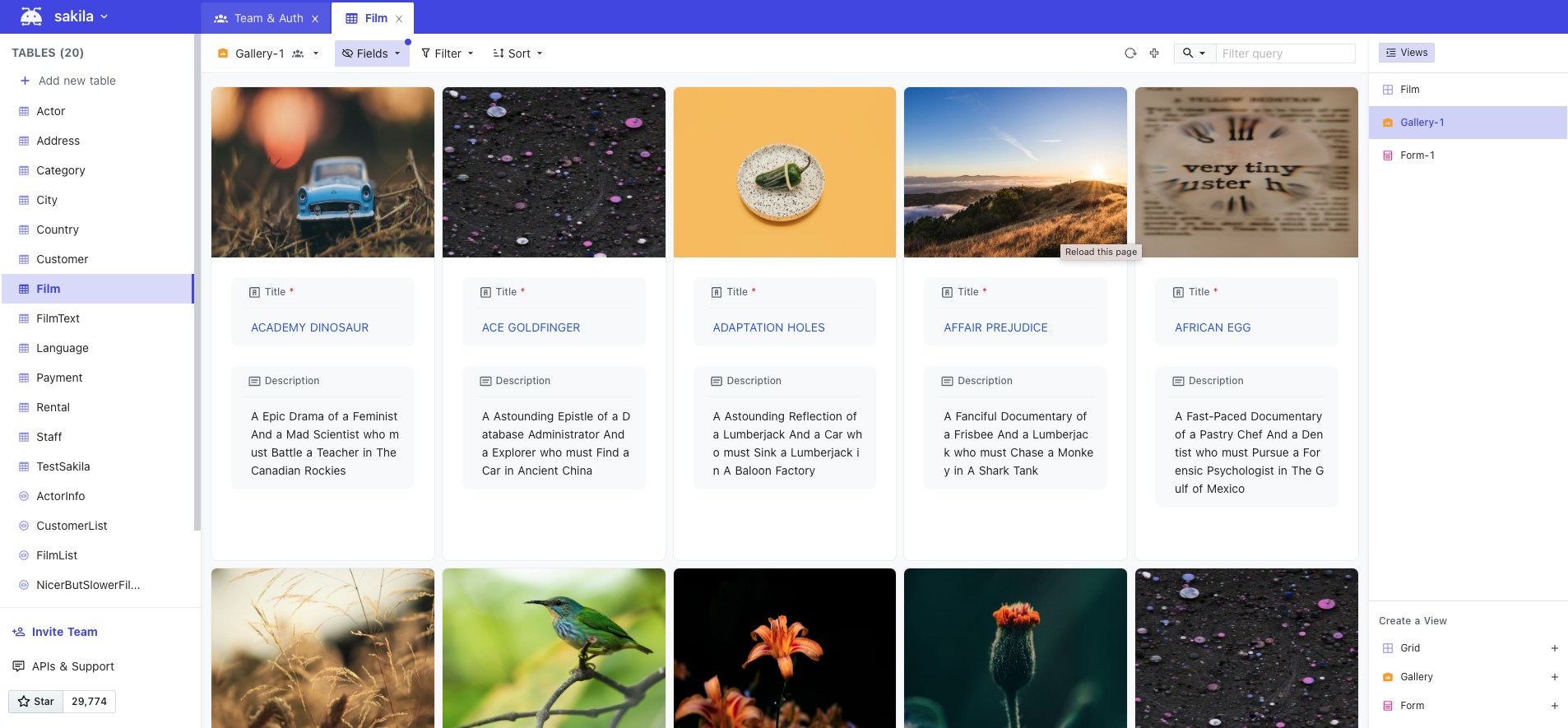This screenshot has height=728, width=1568.
Task: Create a new Grid view
Action: [x=1468, y=648]
